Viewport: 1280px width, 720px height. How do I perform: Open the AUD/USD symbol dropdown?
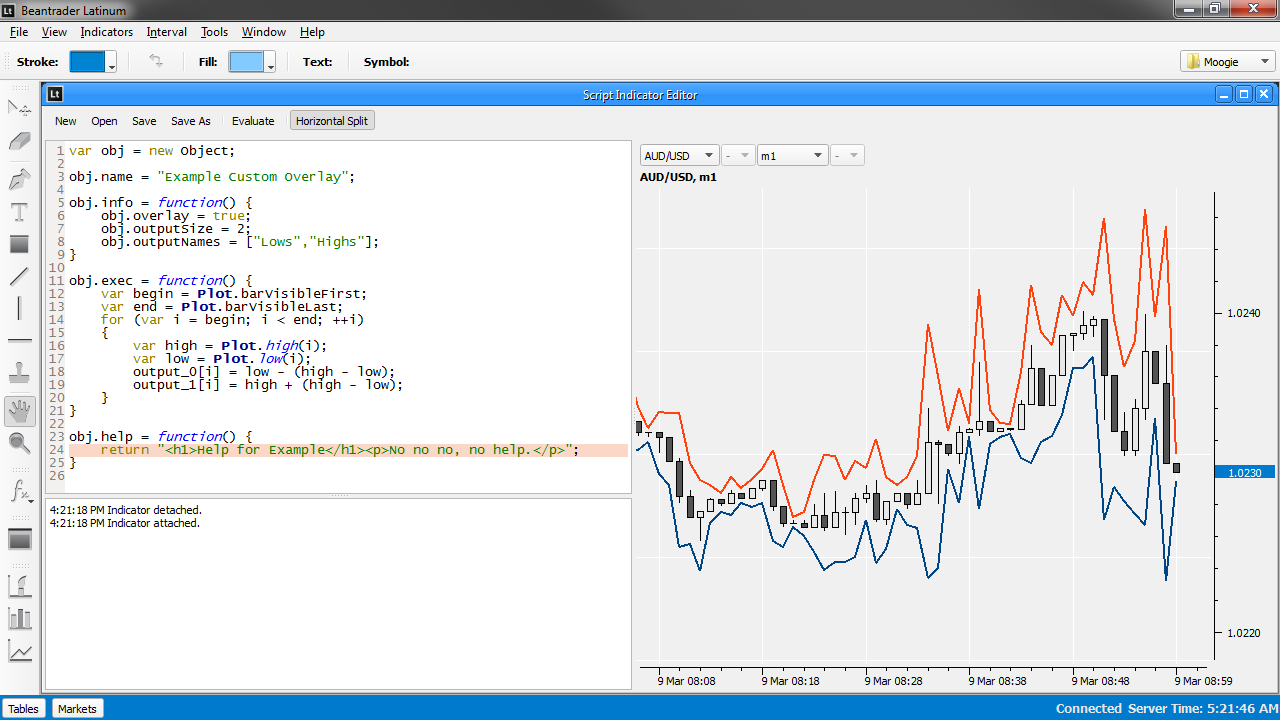tap(680, 155)
